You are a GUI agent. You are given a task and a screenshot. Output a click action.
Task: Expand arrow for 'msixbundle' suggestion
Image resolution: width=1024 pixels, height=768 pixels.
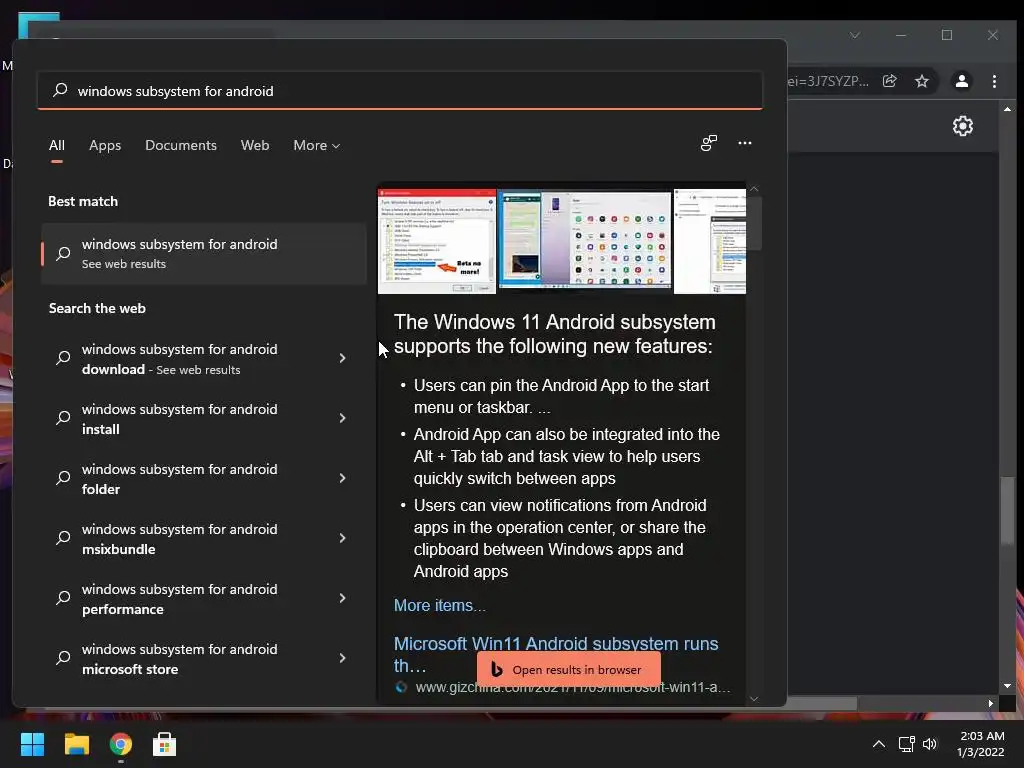tap(342, 538)
